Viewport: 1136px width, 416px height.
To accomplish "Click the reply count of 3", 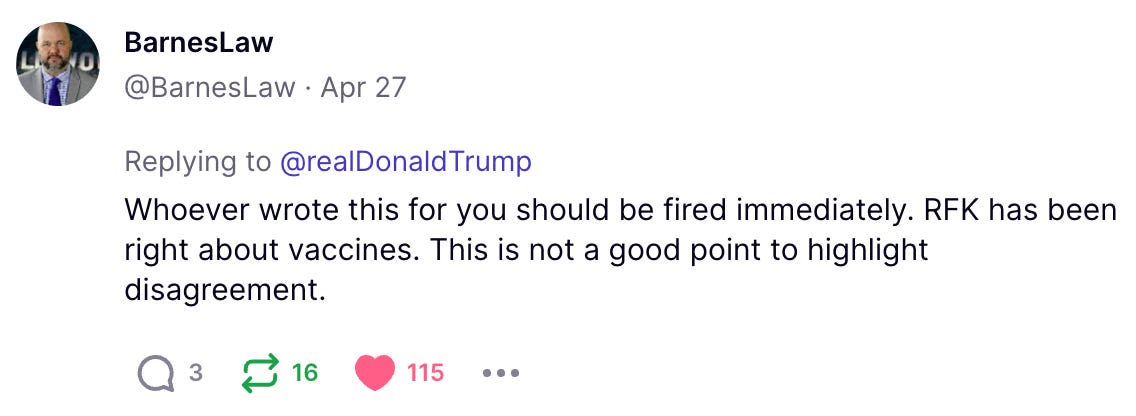I will 196,373.
